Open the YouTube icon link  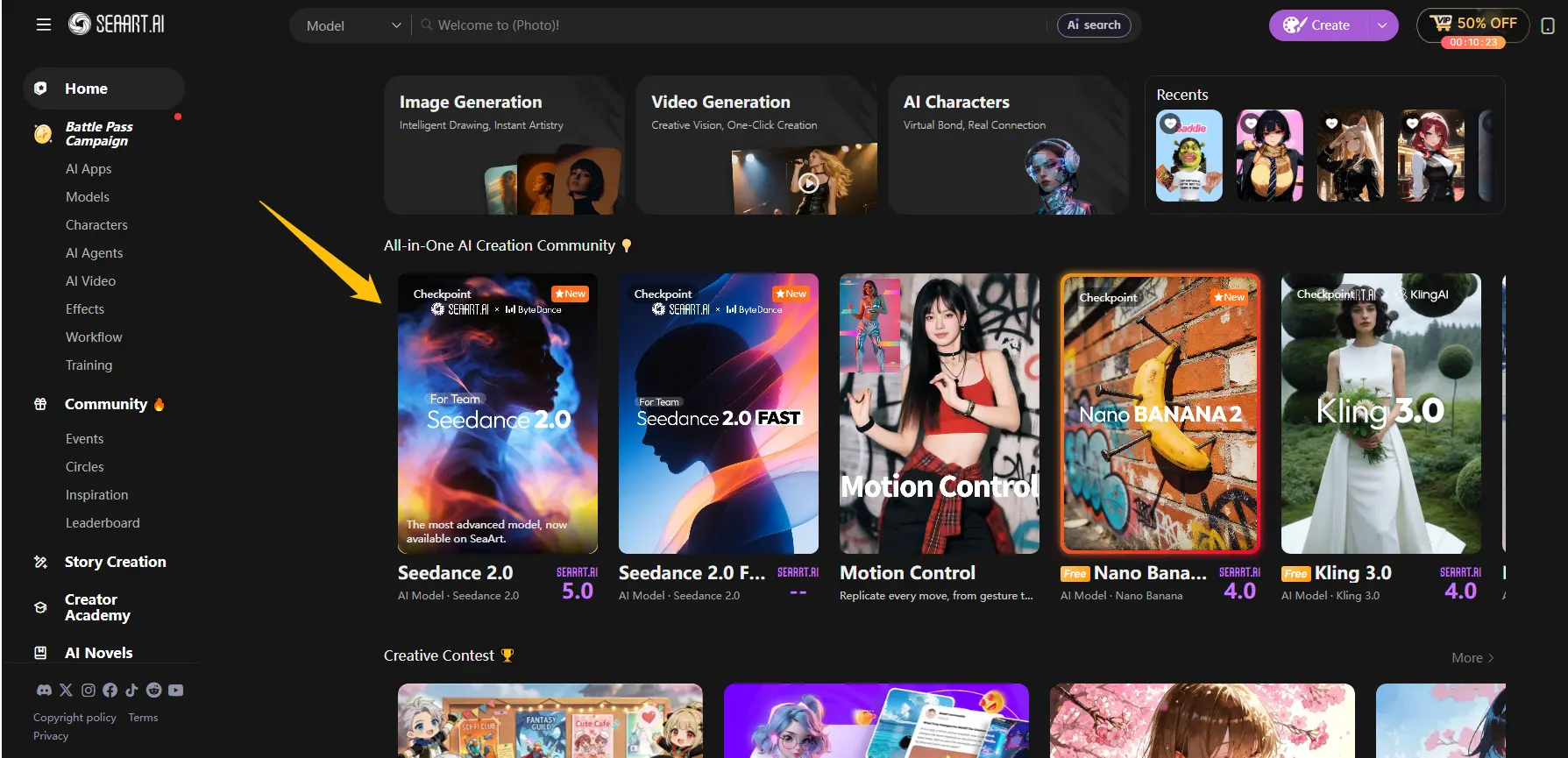pos(175,691)
